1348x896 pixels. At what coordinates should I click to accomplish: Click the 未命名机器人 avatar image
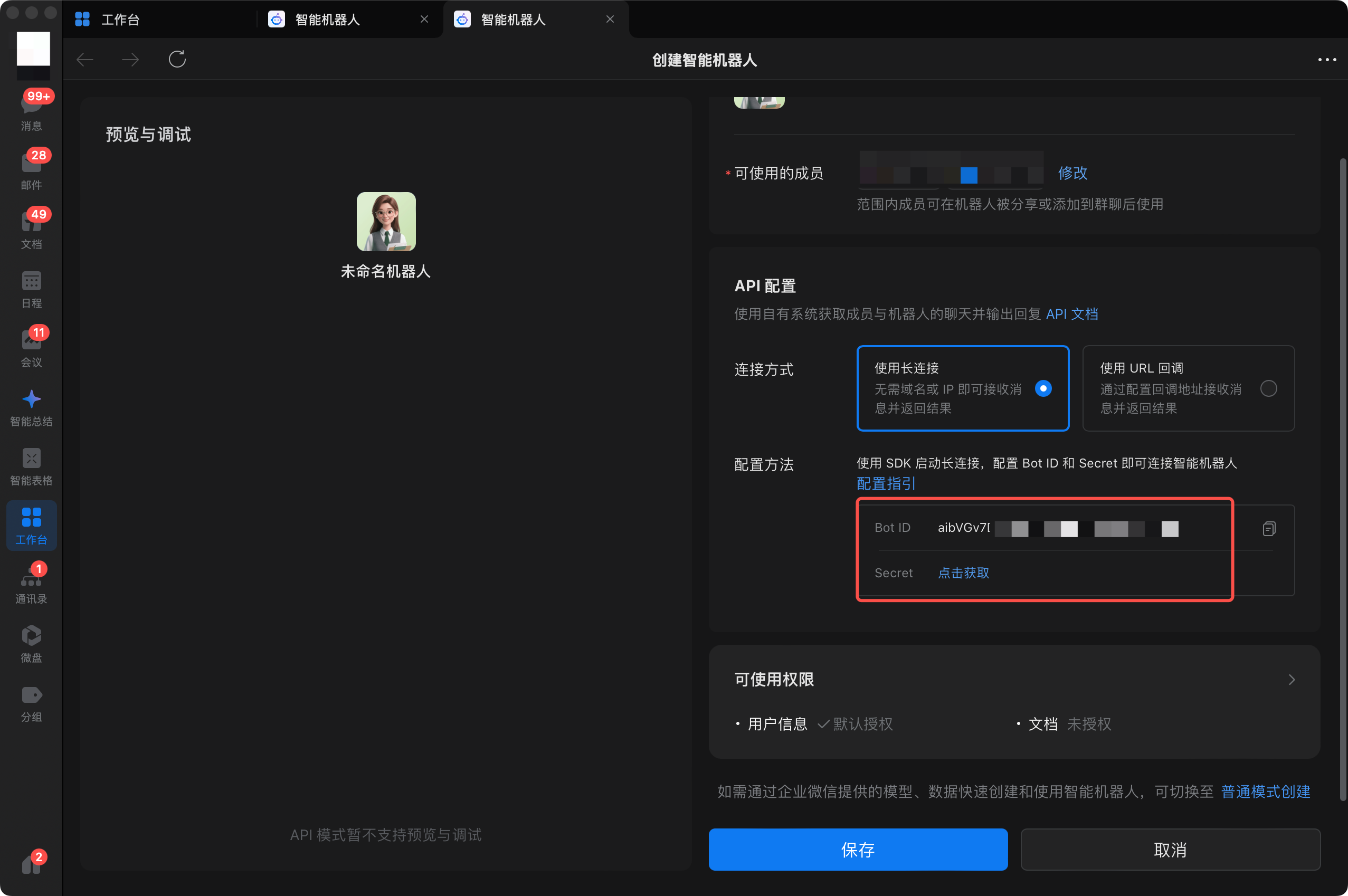(385, 222)
